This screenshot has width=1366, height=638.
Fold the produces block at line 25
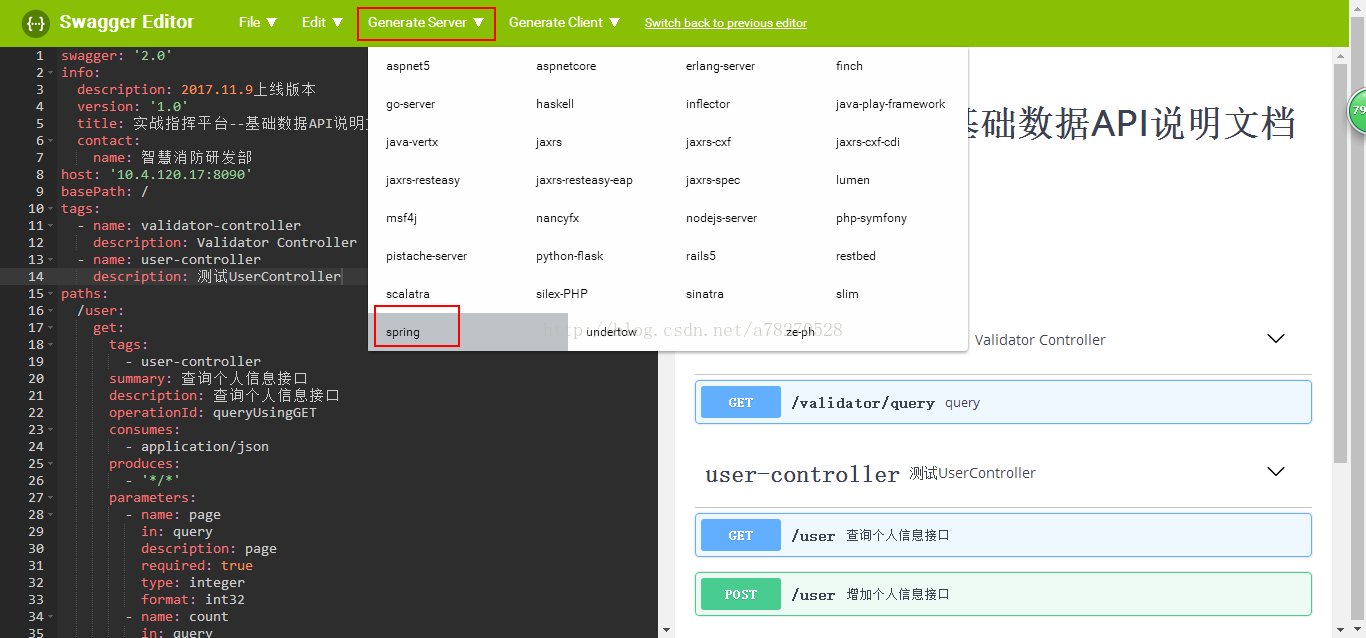point(50,464)
